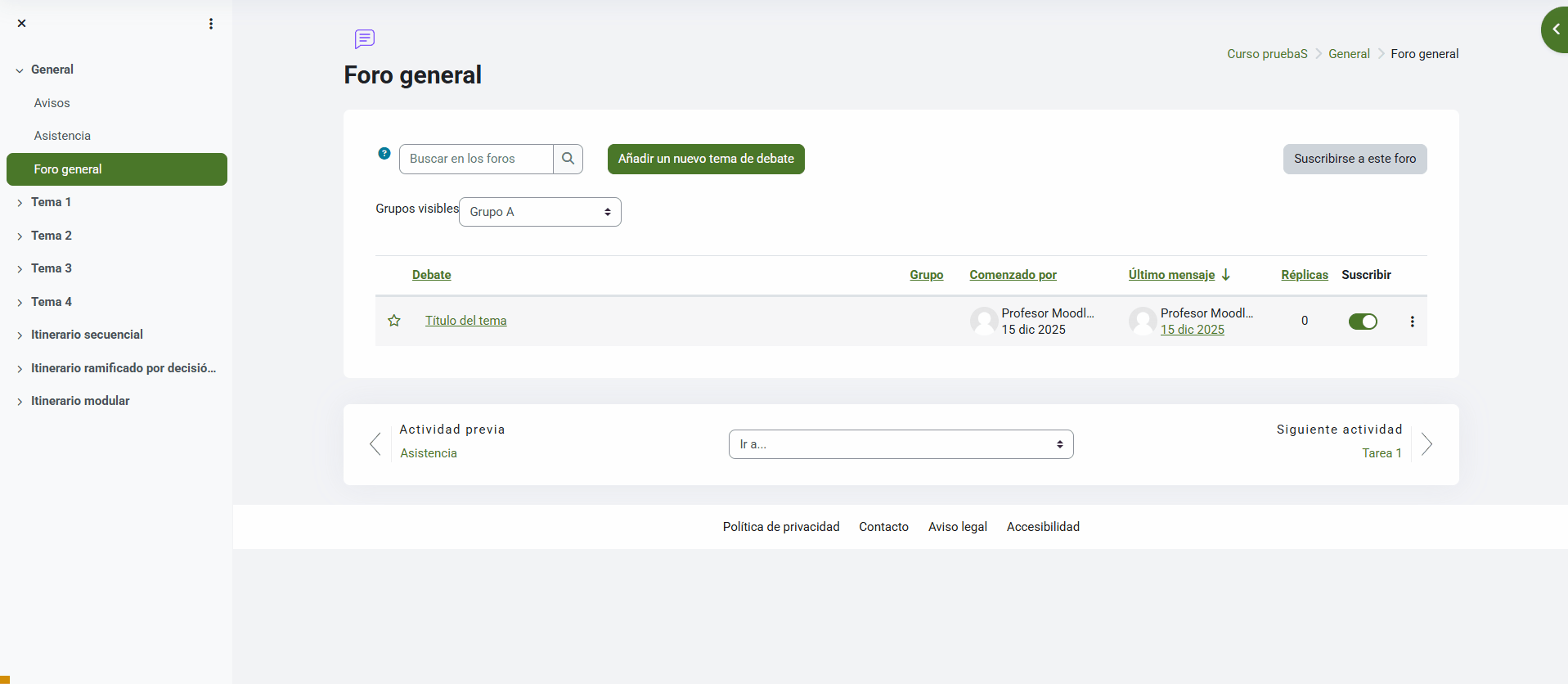Sort discussions by 'Último mensaje' column
This screenshot has height=684, width=1568.
point(1171,275)
